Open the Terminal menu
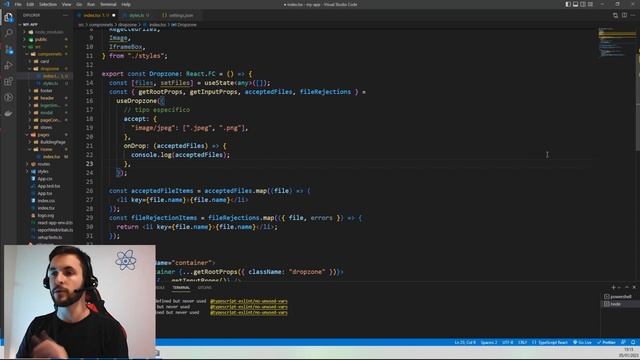The width and height of the screenshot is (640, 360). point(108,4)
